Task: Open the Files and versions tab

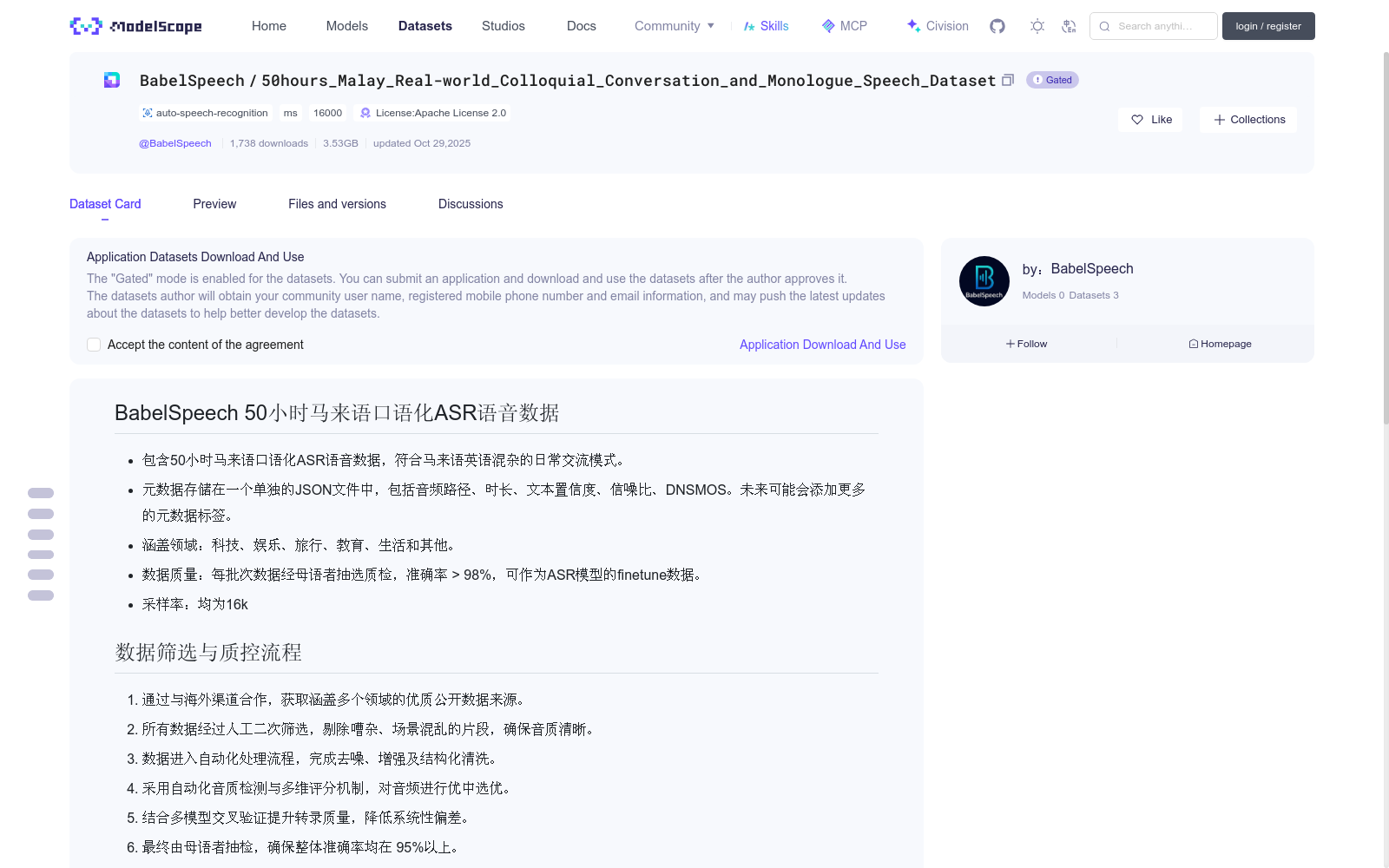Action: (x=337, y=204)
